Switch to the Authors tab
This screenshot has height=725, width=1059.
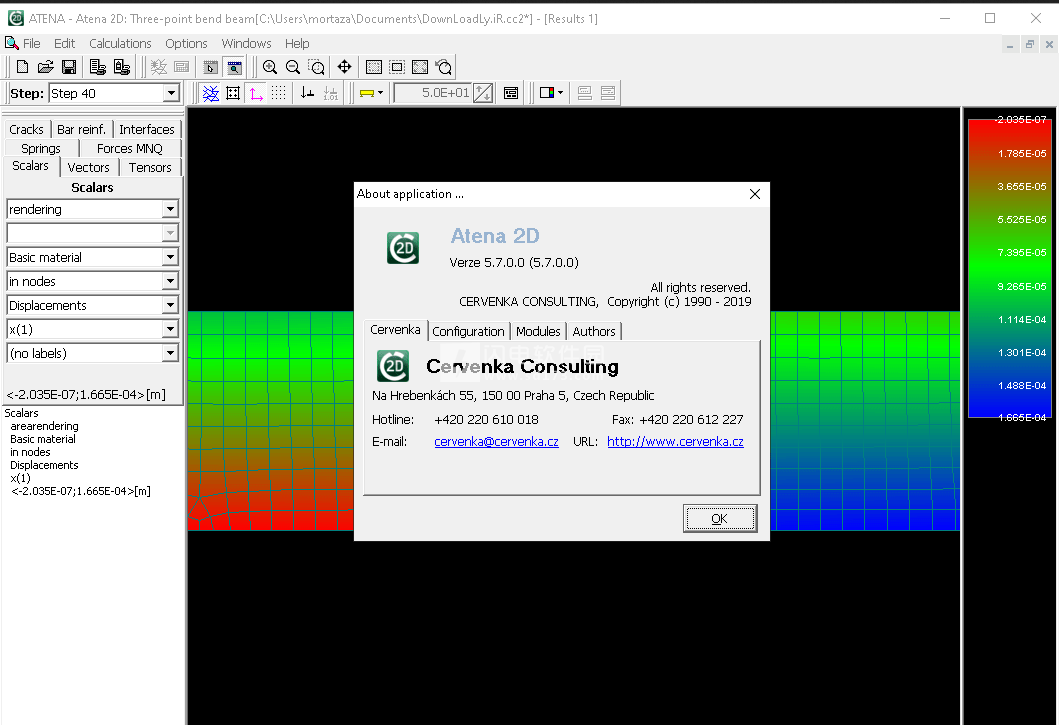[x=594, y=331]
